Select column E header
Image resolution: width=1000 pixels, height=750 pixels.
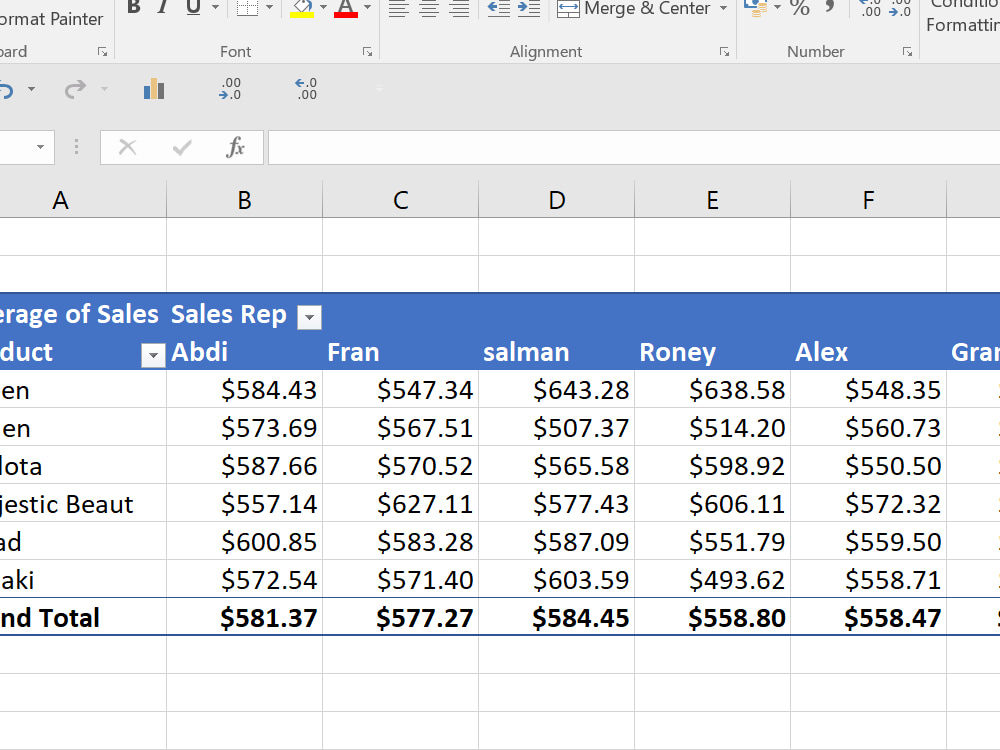712,200
